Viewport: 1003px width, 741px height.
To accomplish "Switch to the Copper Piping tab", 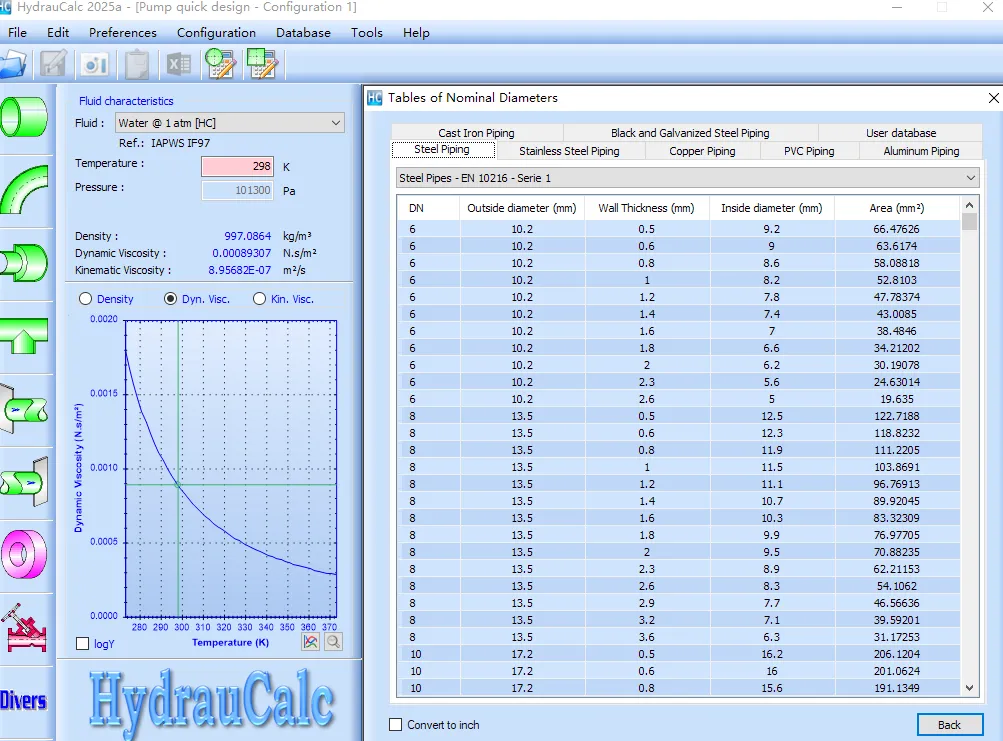I will pos(702,151).
